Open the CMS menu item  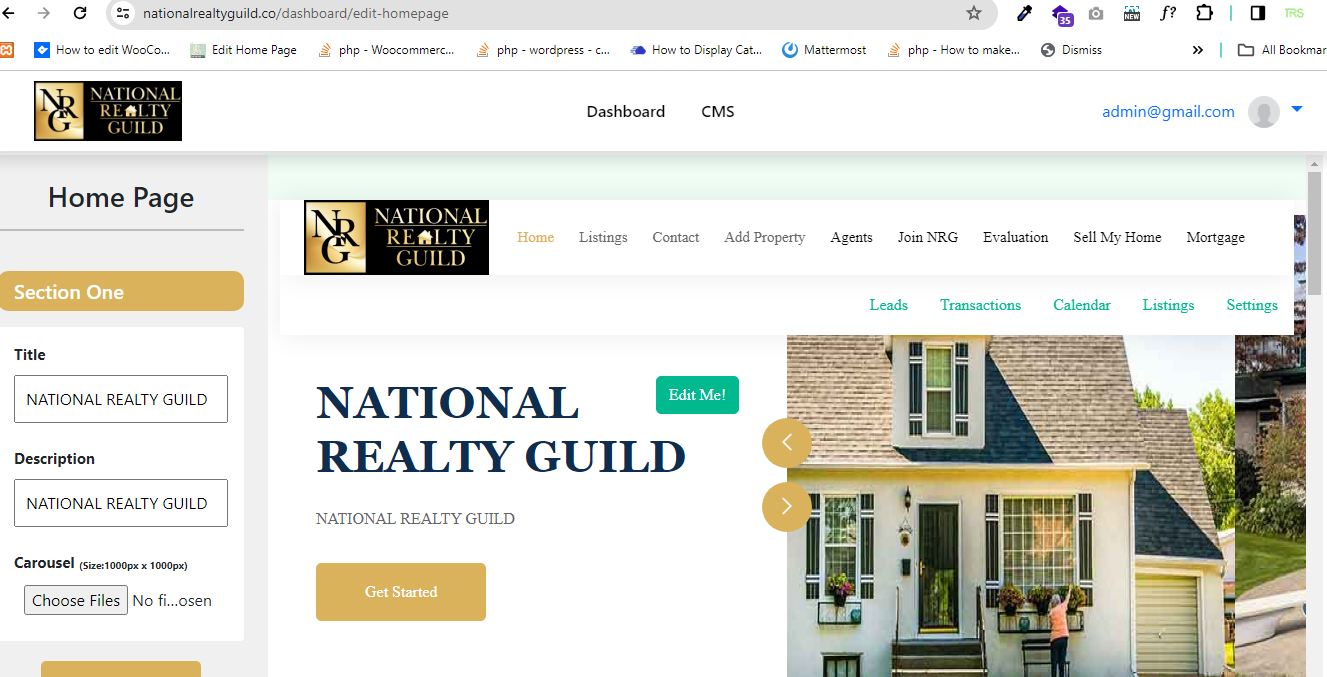click(x=717, y=112)
